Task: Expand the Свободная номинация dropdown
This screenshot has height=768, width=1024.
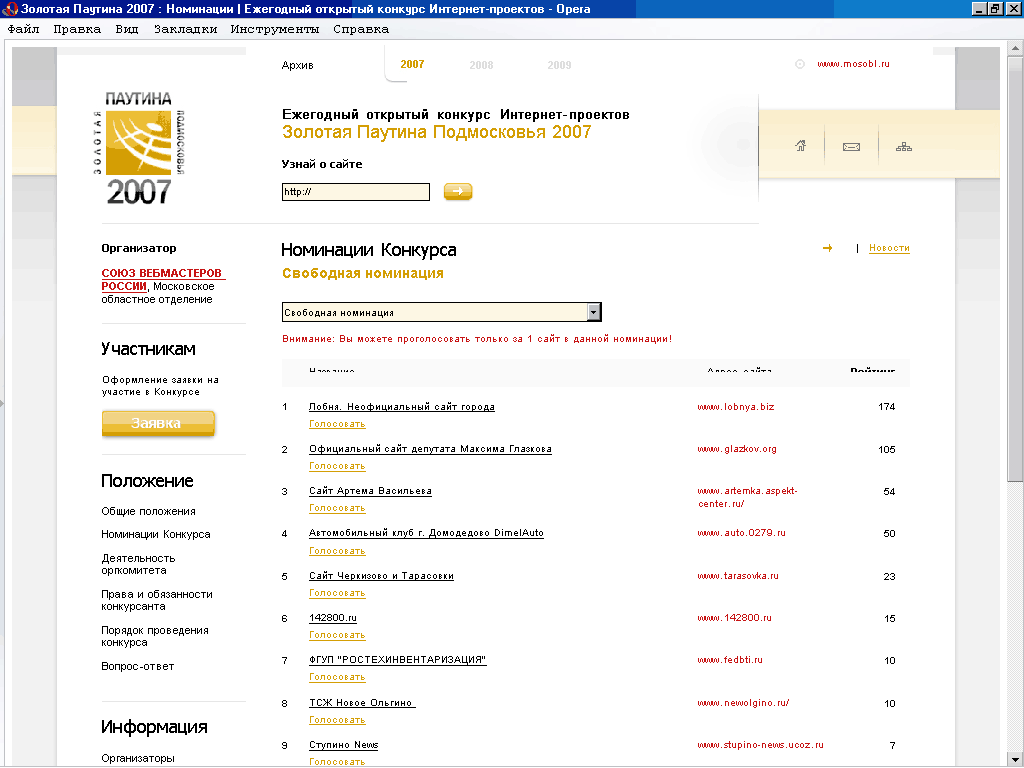Action: coord(594,312)
